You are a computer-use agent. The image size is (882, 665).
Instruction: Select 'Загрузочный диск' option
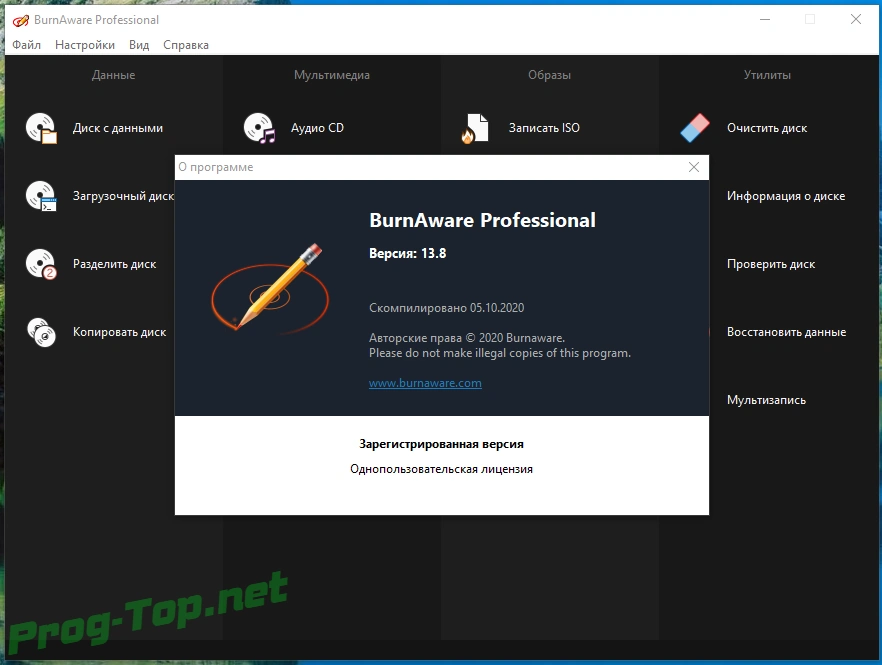123,196
